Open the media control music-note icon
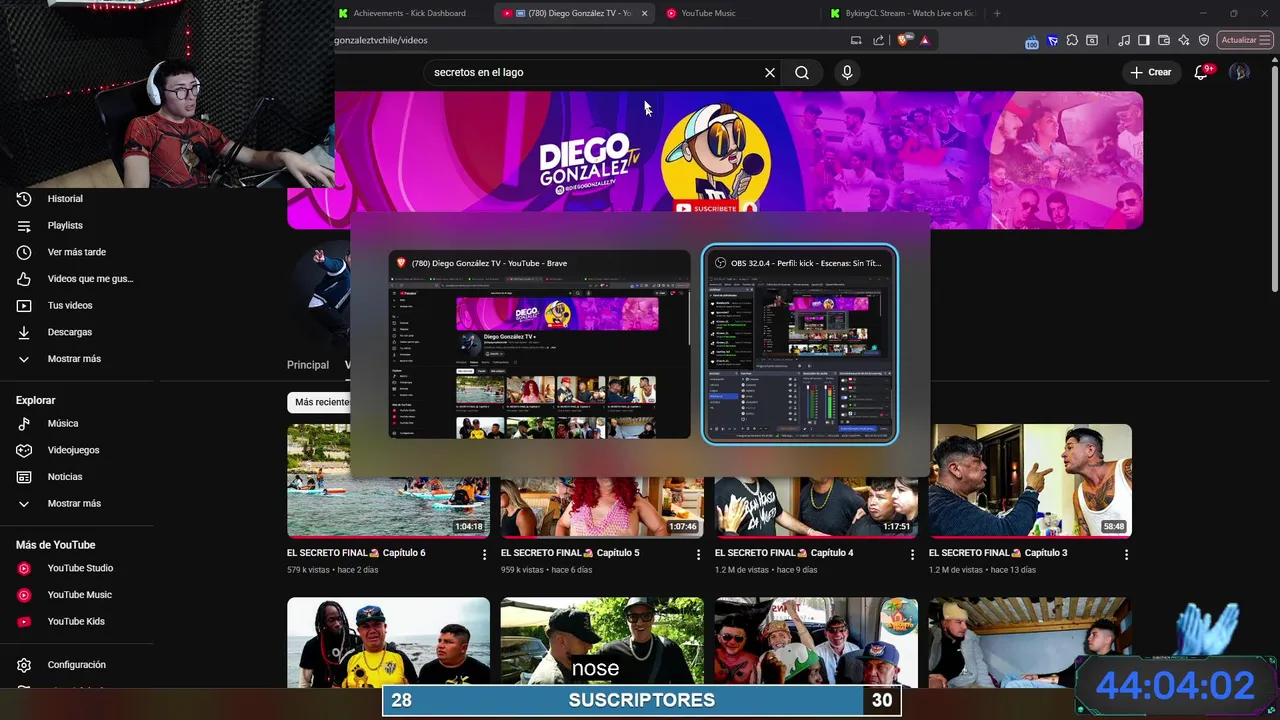This screenshot has height=720, width=1280. 1125,40
